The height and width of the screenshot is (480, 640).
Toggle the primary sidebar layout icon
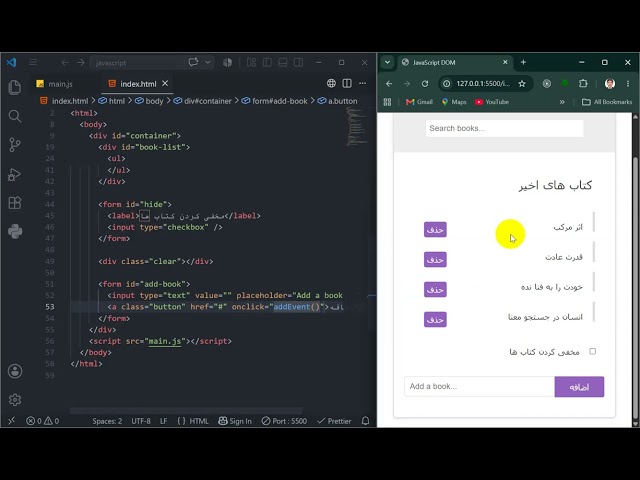pyautogui.click(x=267, y=62)
